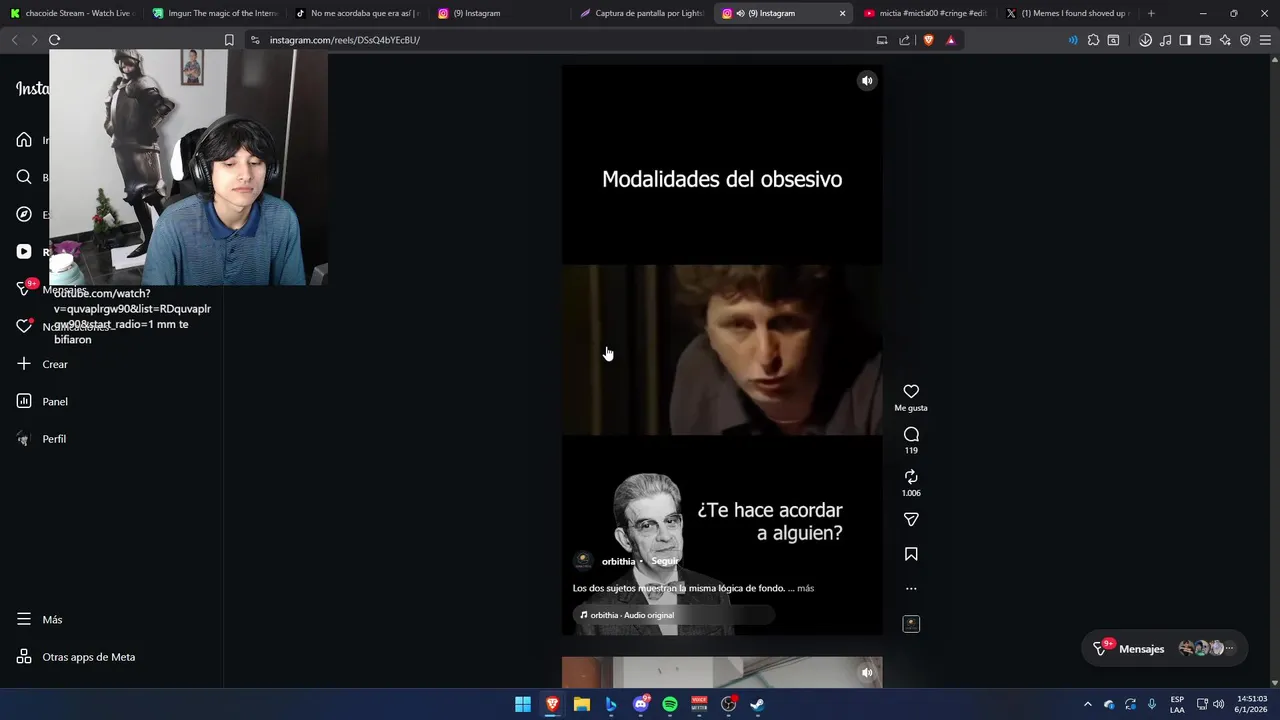Open File Explorer from taskbar
Image resolution: width=1280 pixels, height=720 pixels.
tap(582, 704)
